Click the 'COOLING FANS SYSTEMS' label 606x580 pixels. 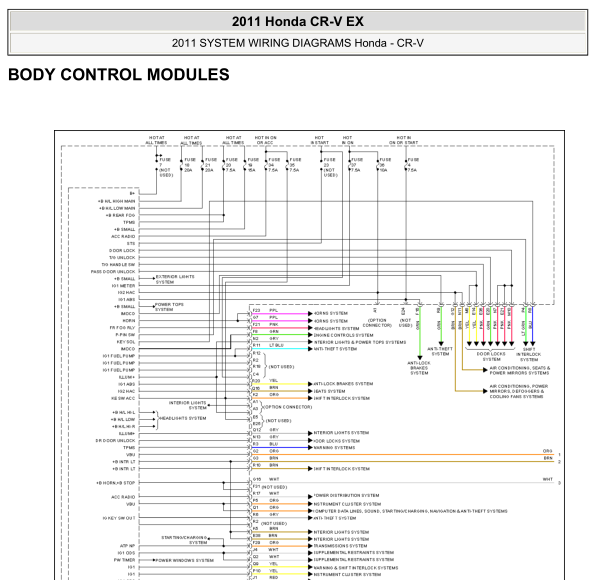point(516,396)
